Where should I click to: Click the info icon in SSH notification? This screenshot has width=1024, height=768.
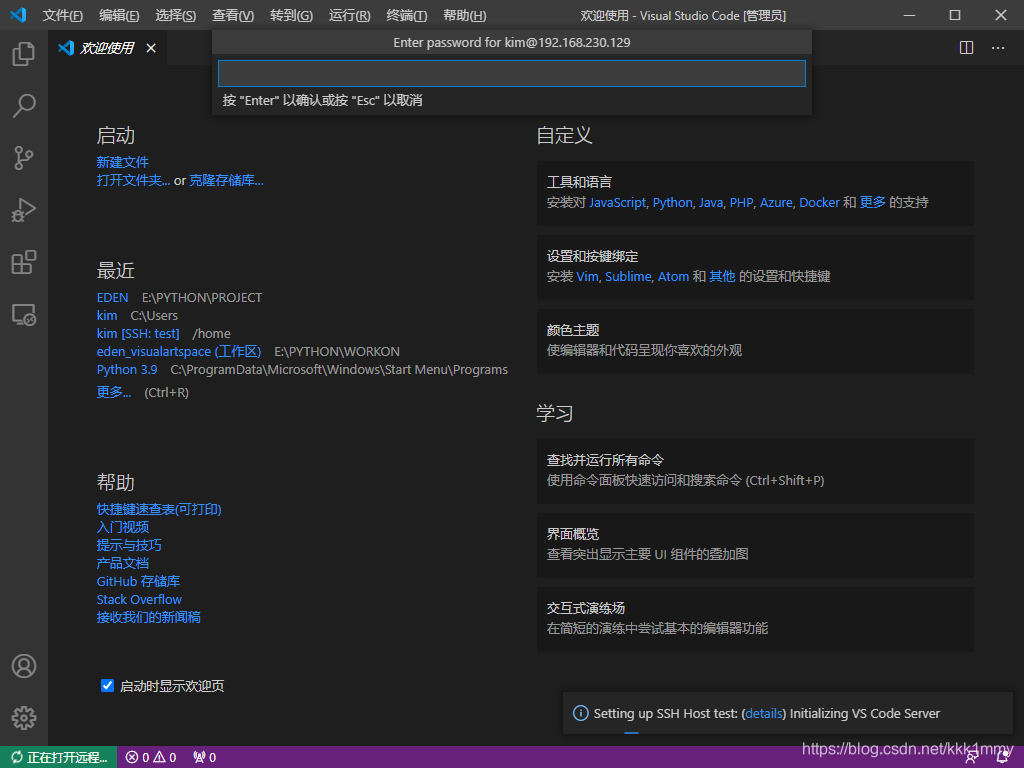580,713
